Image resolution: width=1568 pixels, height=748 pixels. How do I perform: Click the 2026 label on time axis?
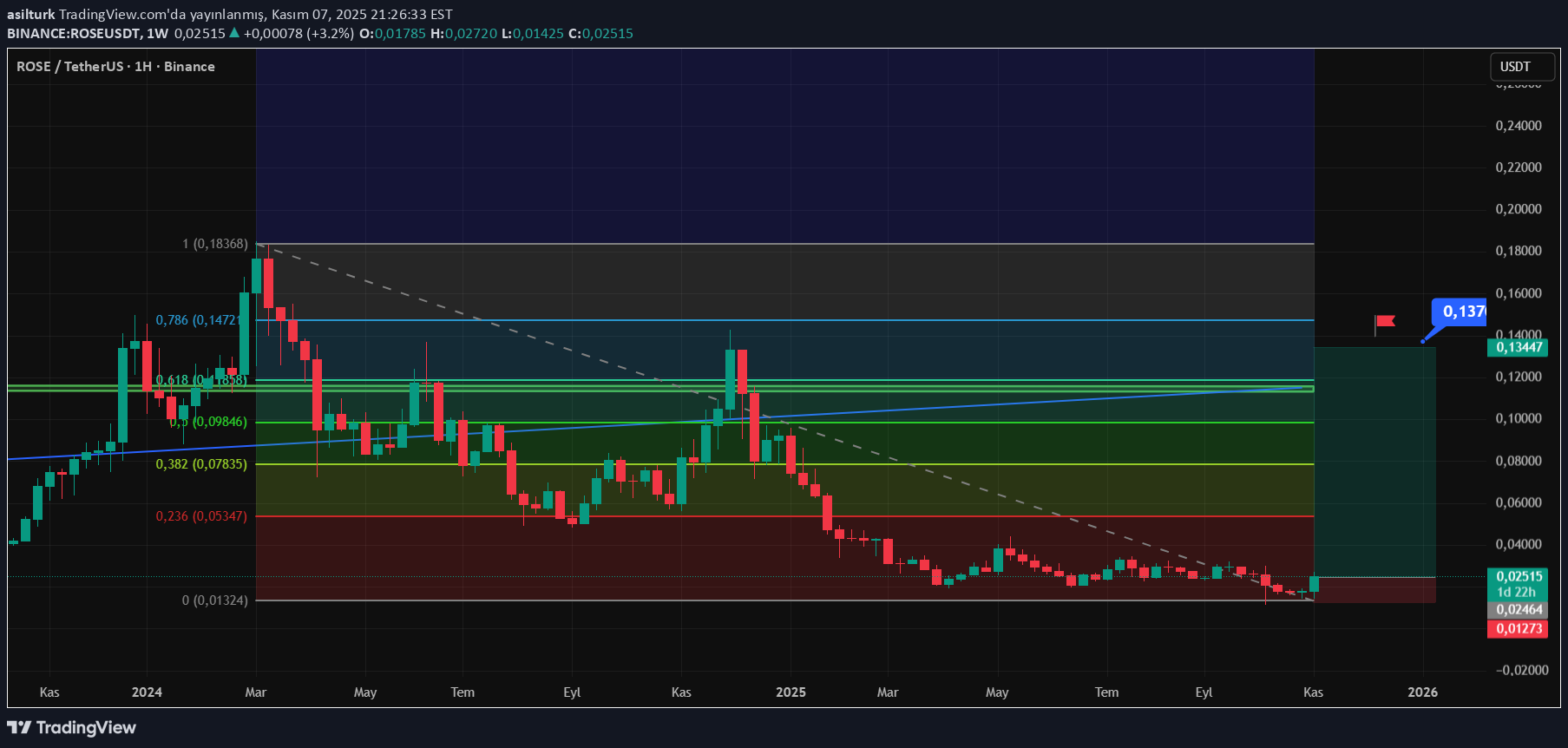pyautogui.click(x=1422, y=692)
